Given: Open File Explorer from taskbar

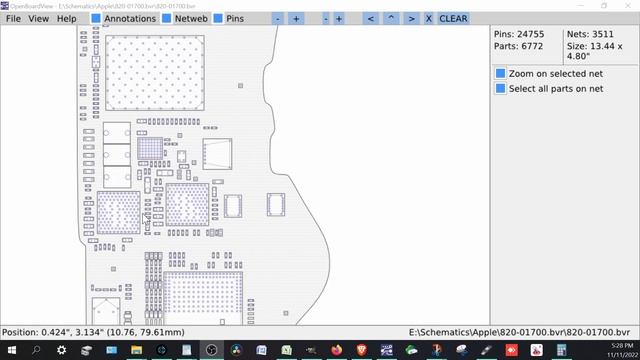Looking at the screenshot, I should point(136,350).
